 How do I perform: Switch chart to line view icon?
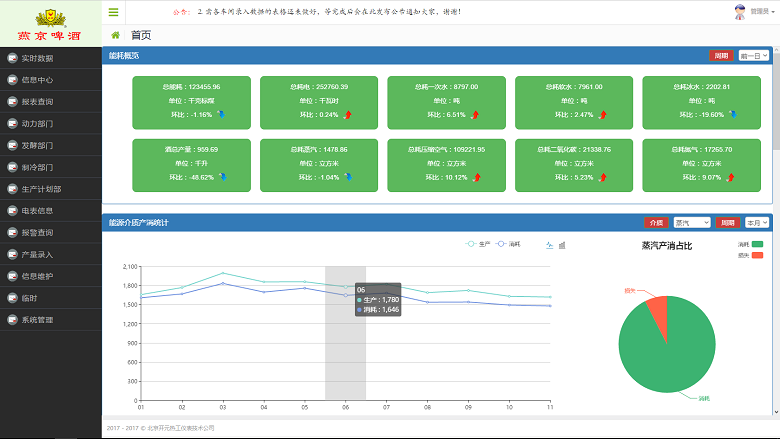(x=550, y=245)
